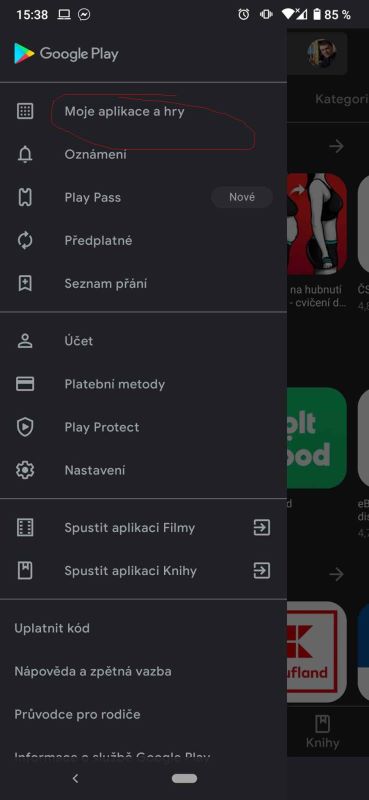
Task: Open Průvodce pro rodiče
Action: coord(77,714)
